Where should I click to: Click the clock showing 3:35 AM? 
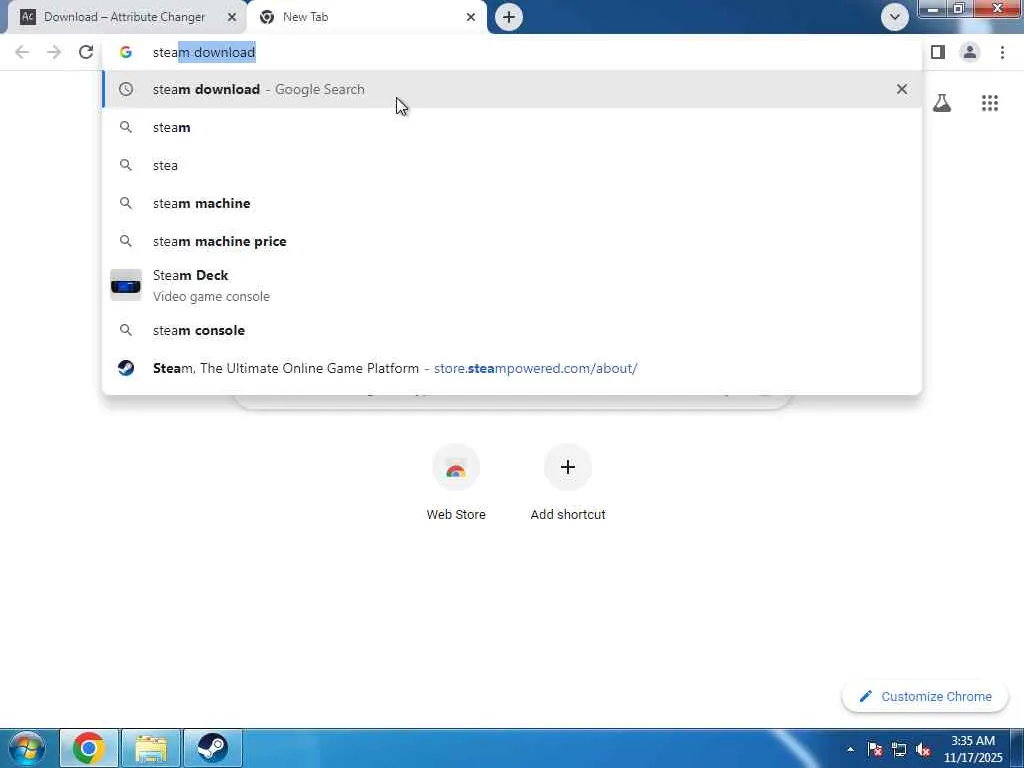pyautogui.click(x=972, y=749)
